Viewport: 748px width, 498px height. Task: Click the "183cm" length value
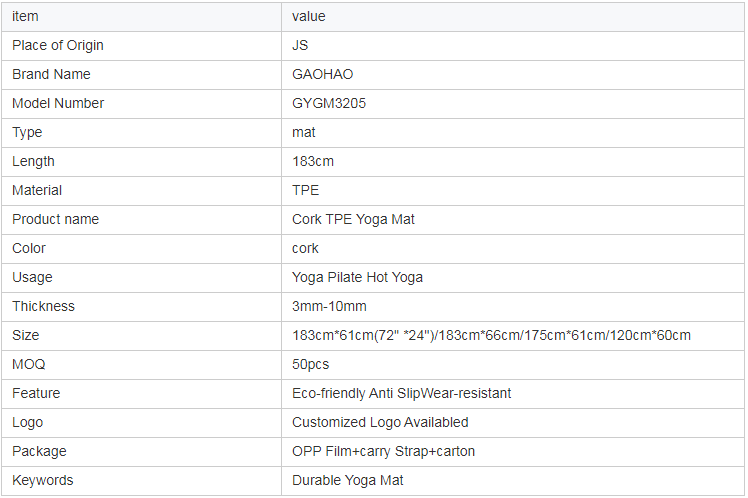(x=313, y=161)
